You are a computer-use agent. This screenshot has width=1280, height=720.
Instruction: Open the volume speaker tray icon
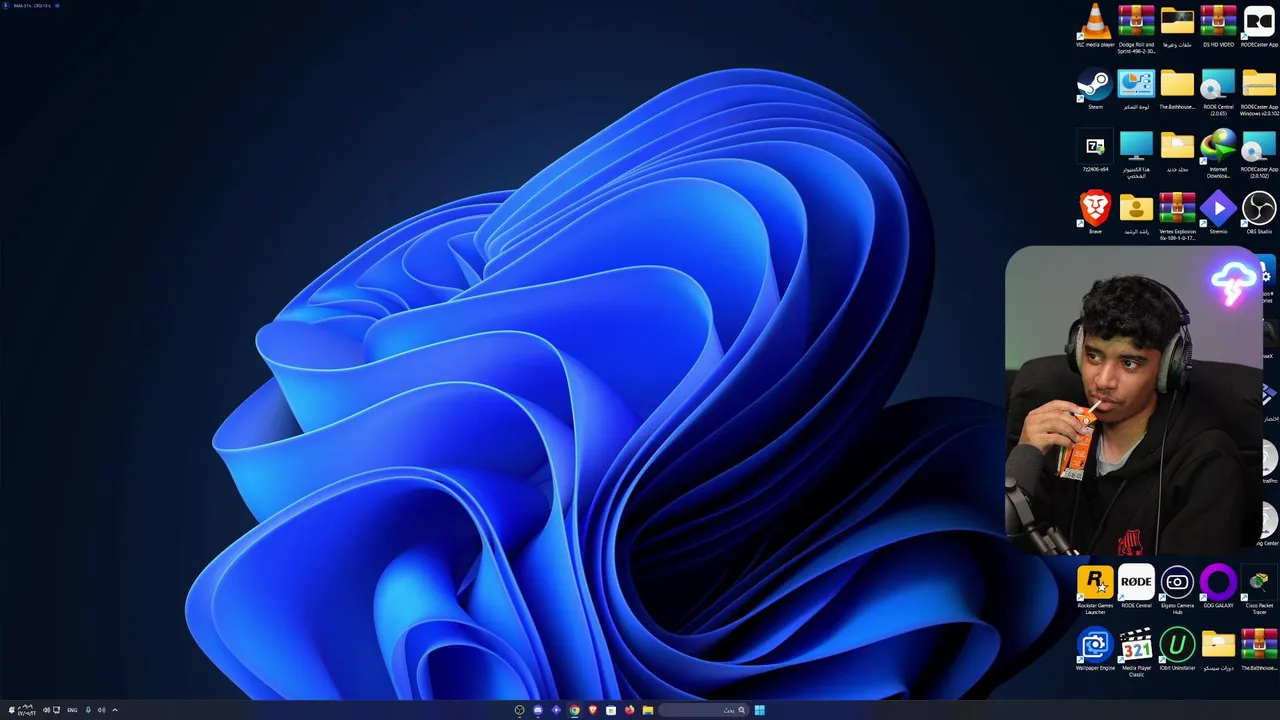pos(101,710)
